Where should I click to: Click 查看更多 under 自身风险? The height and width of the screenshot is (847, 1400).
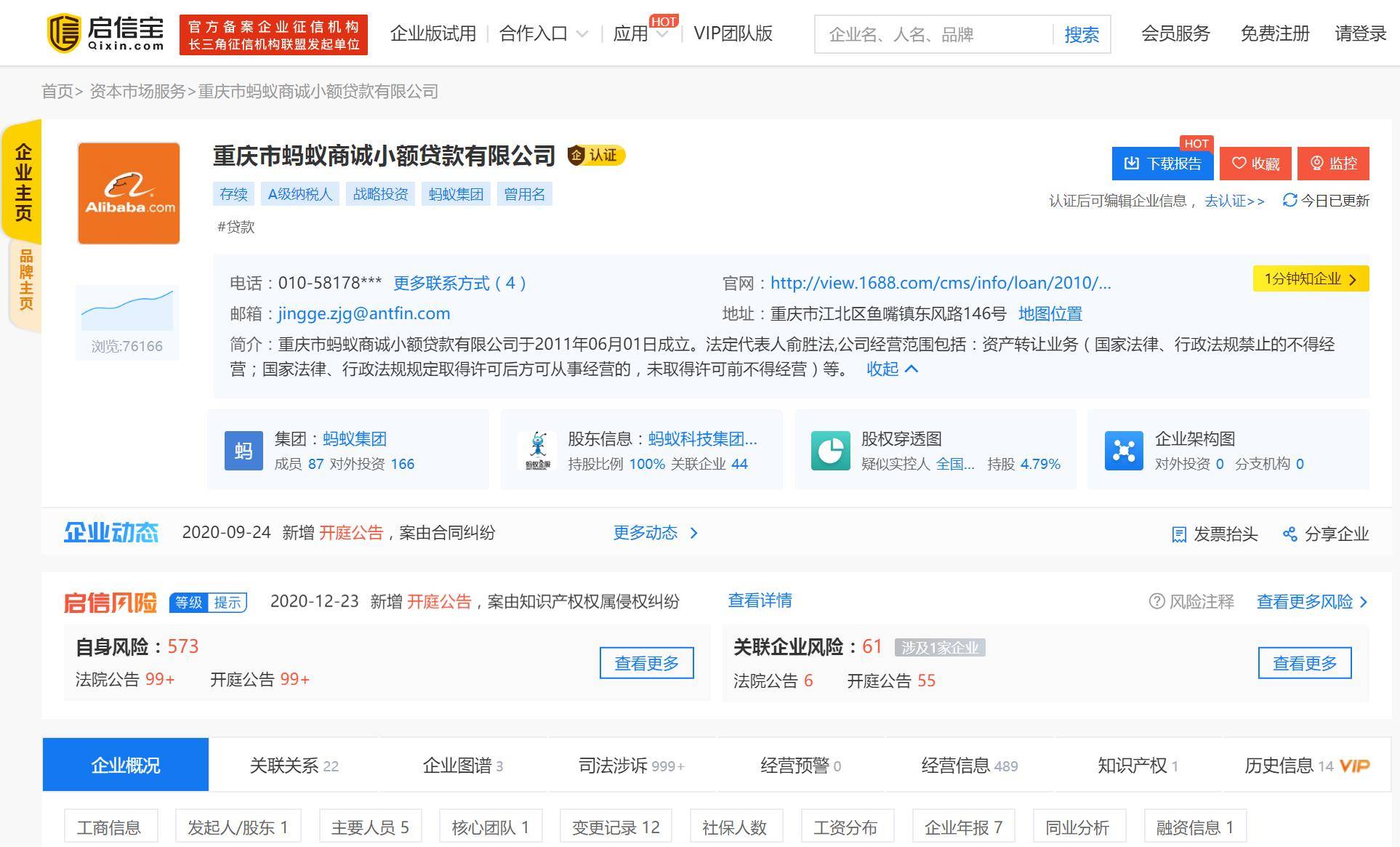[646, 663]
